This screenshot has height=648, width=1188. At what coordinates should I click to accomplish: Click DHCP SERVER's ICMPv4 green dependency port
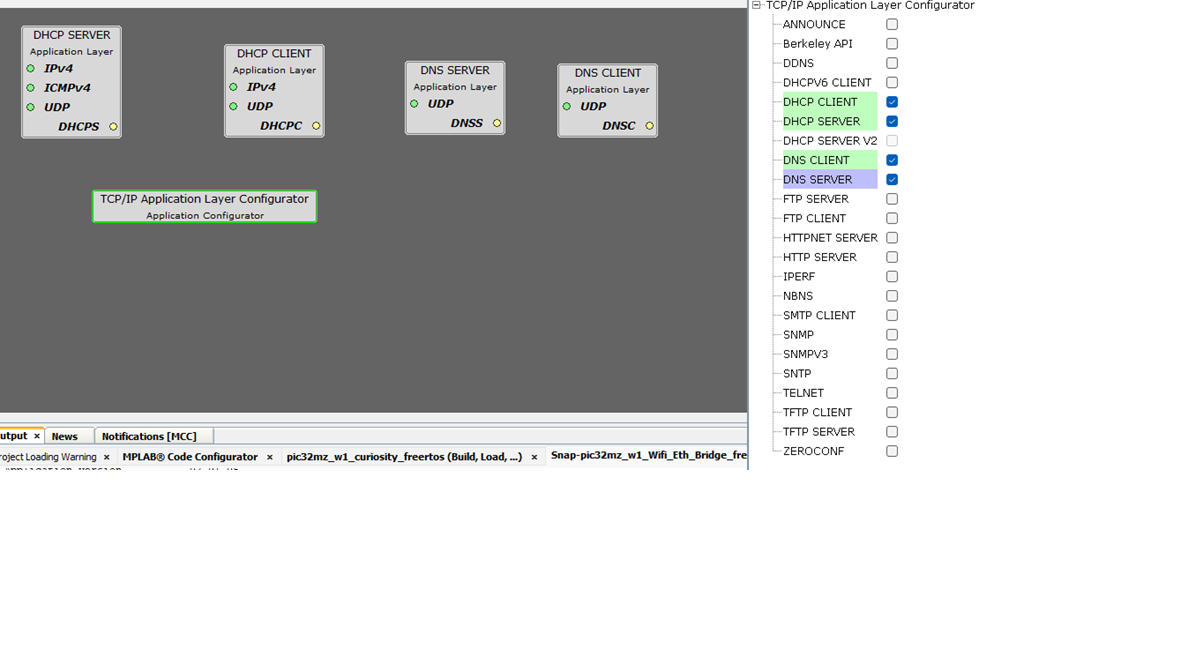pos(30,88)
